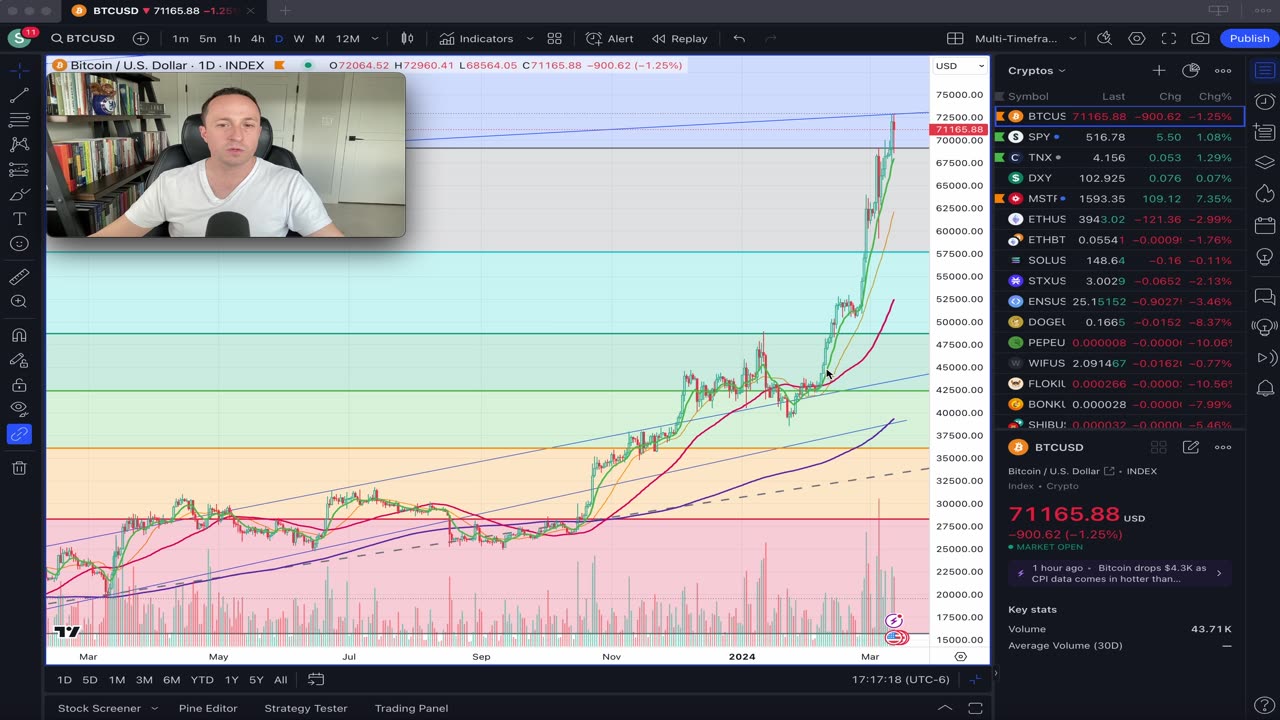The image size is (1280, 720).
Task: Open the forecasting and measurement tools
Action: point(19,170)
